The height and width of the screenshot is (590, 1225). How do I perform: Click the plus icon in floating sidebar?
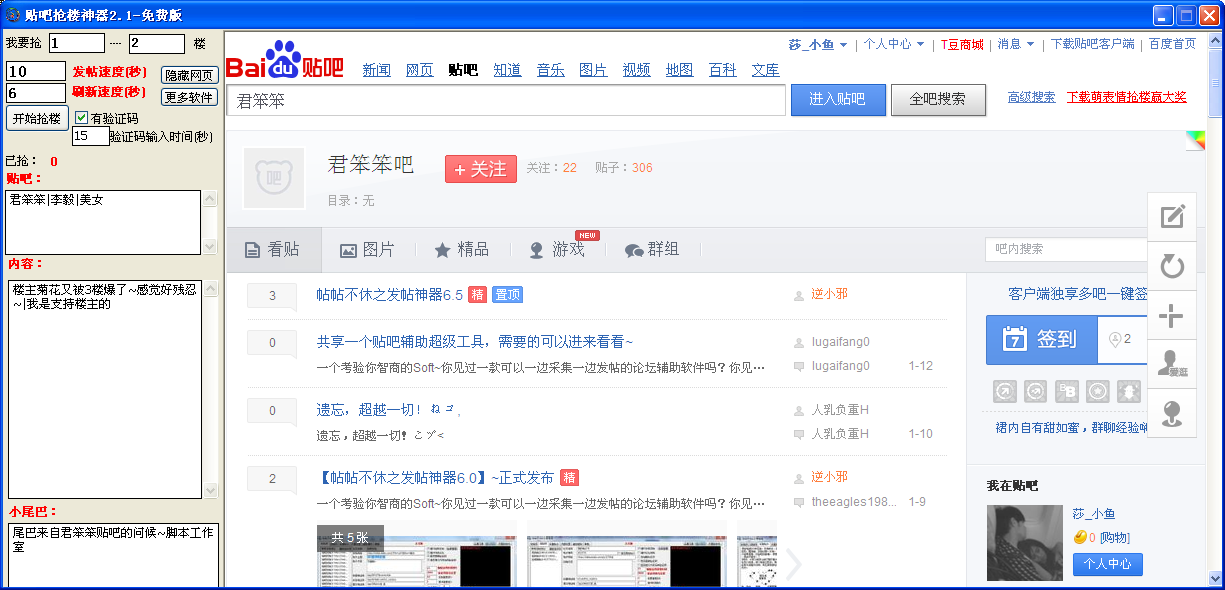(1172, 316)
